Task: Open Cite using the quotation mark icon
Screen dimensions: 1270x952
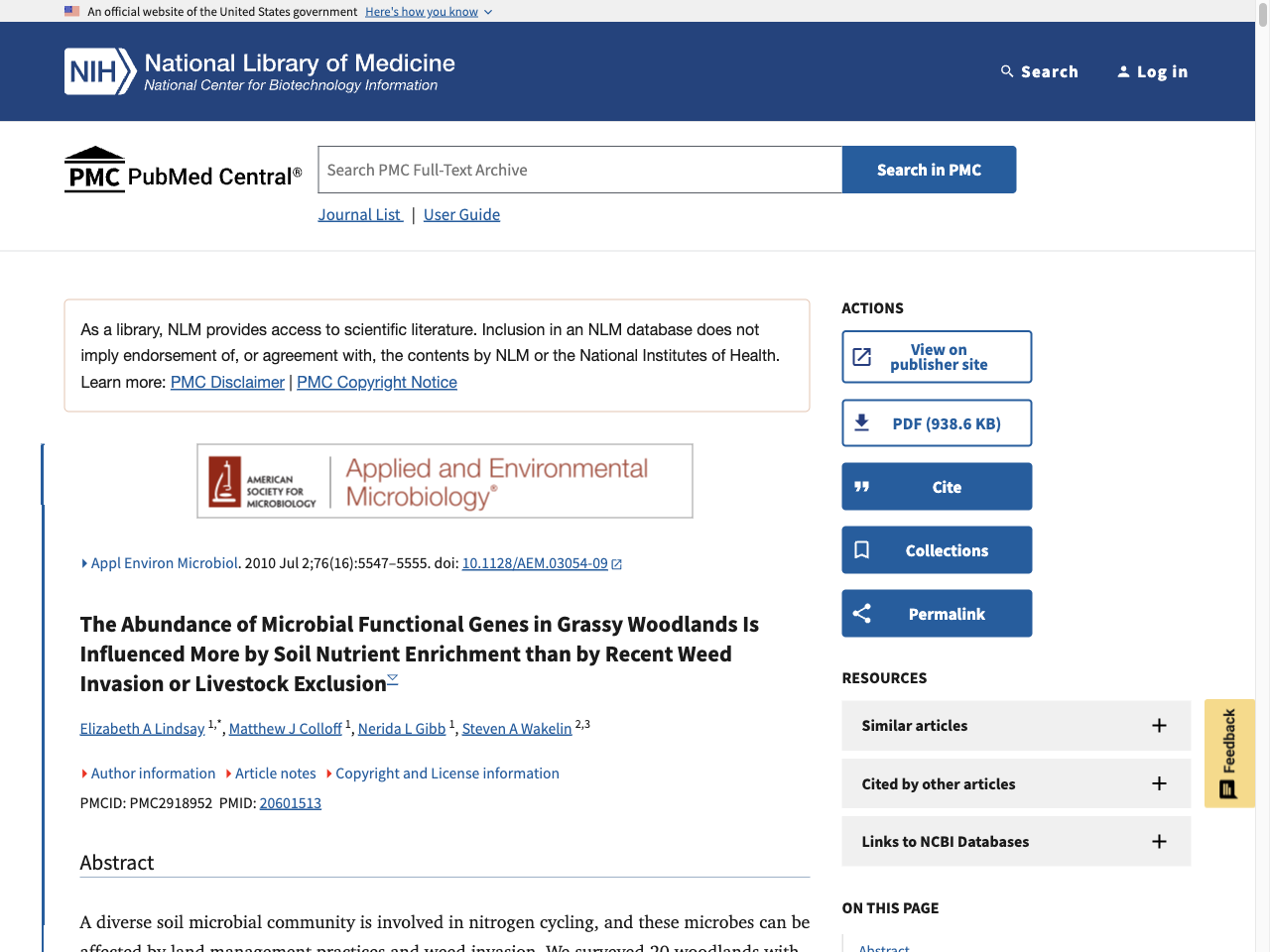Action: [x=861, y=486]
